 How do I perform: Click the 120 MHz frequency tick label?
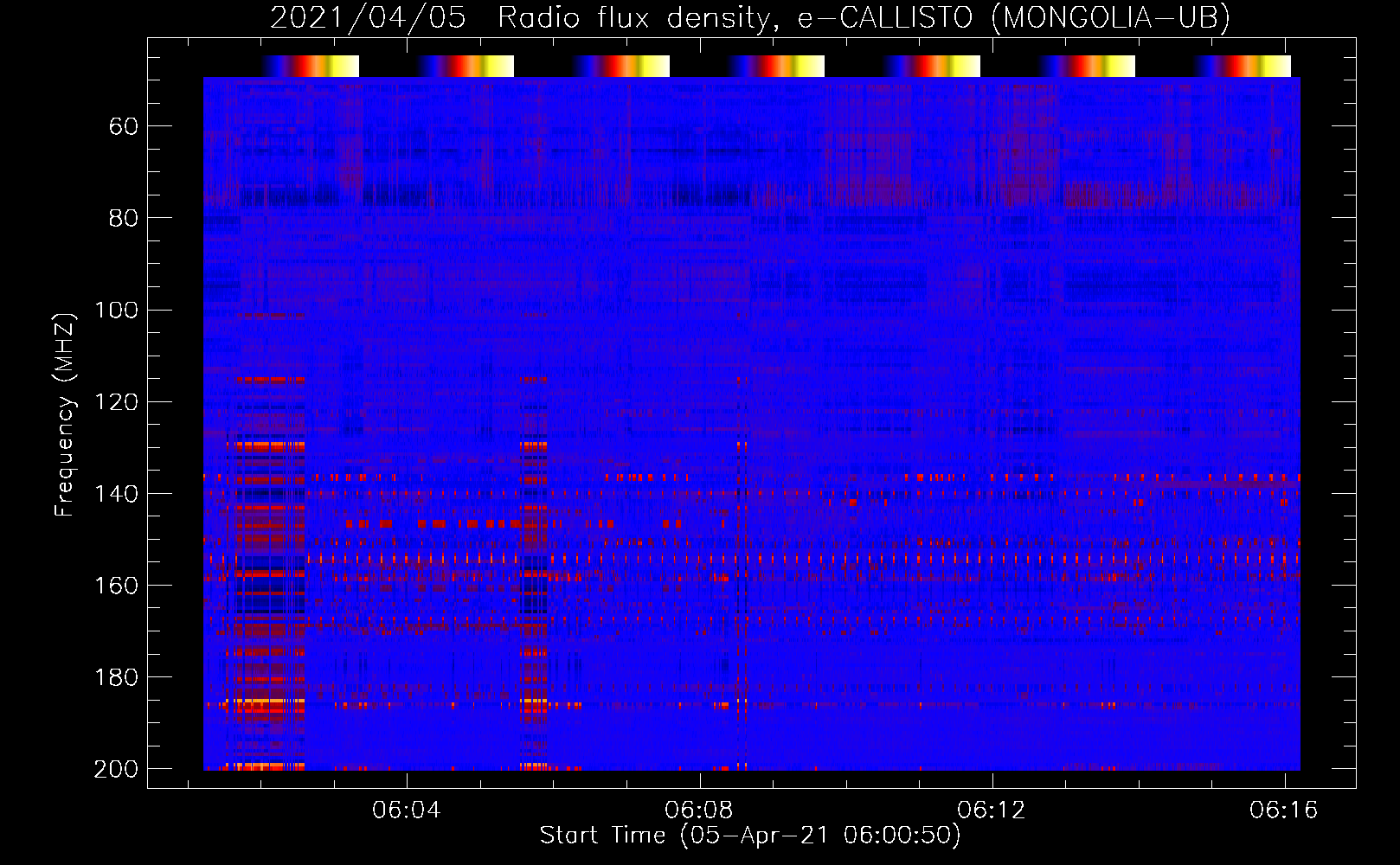pyautogui.click(x=117, y=402)
